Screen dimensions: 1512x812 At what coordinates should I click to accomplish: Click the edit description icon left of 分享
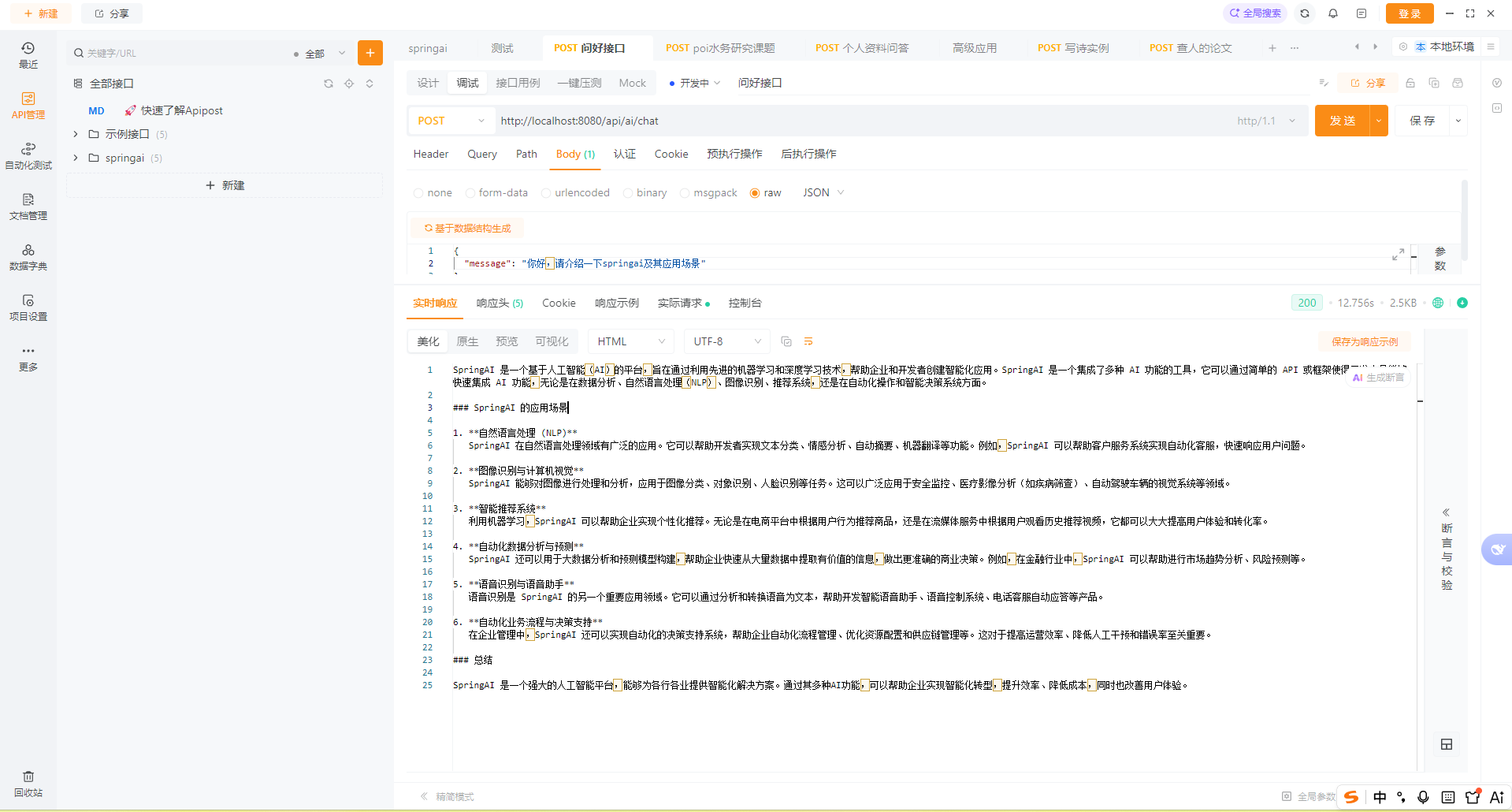[x=1324, y=83]
